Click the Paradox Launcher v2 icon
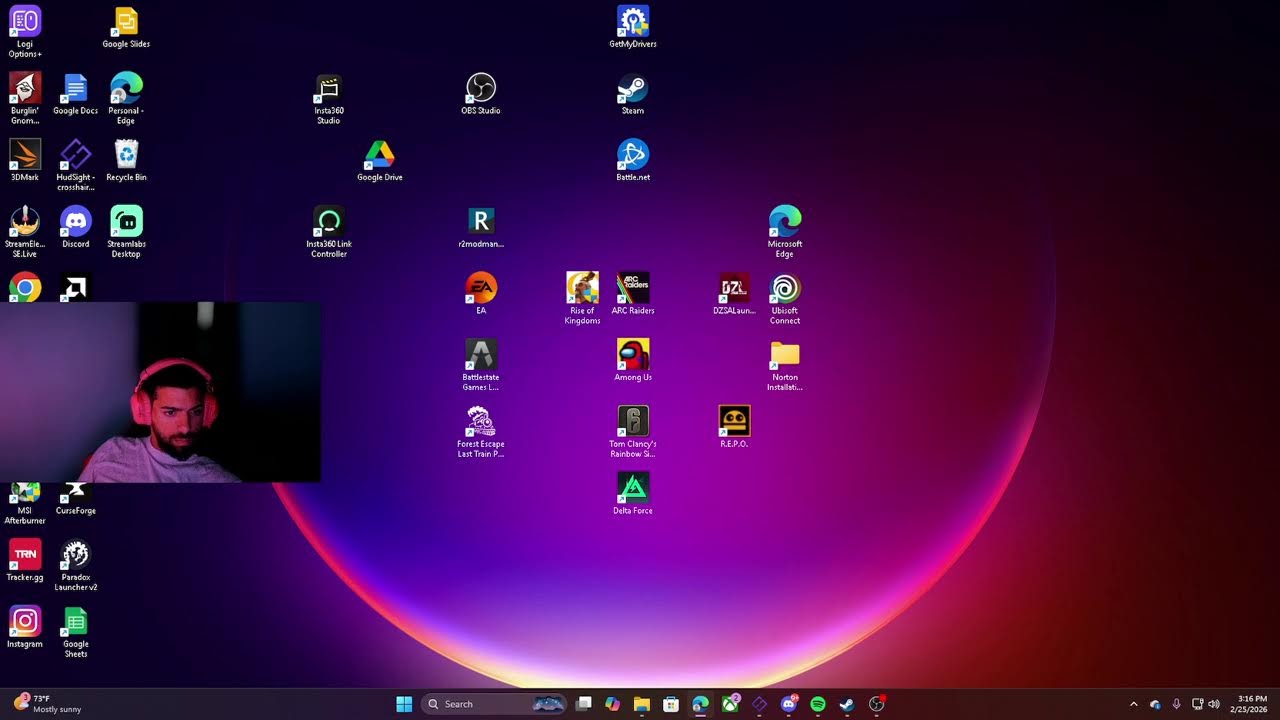This screenshot has width=1280, height=720. tap(76, 565)
